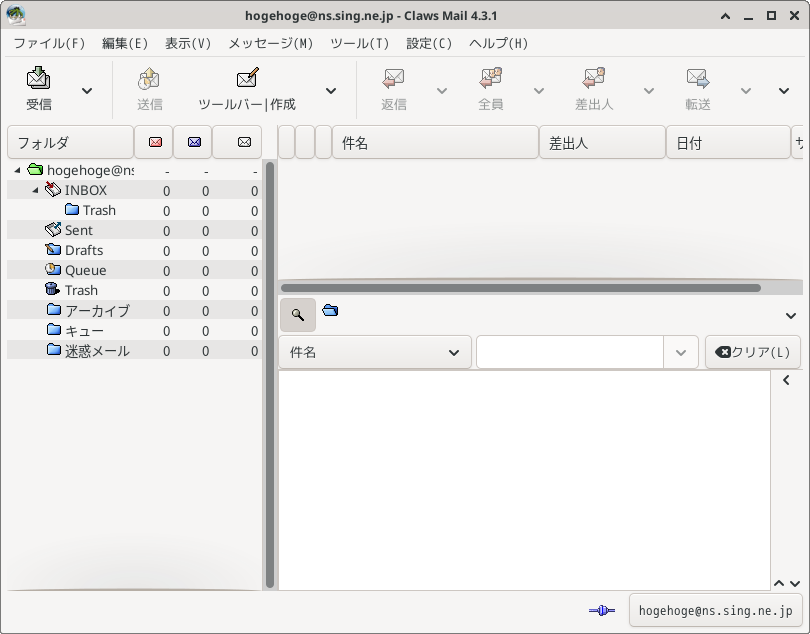Click the folder pane vertical scrollbar

pyautogui.click(x=270, y=375)
